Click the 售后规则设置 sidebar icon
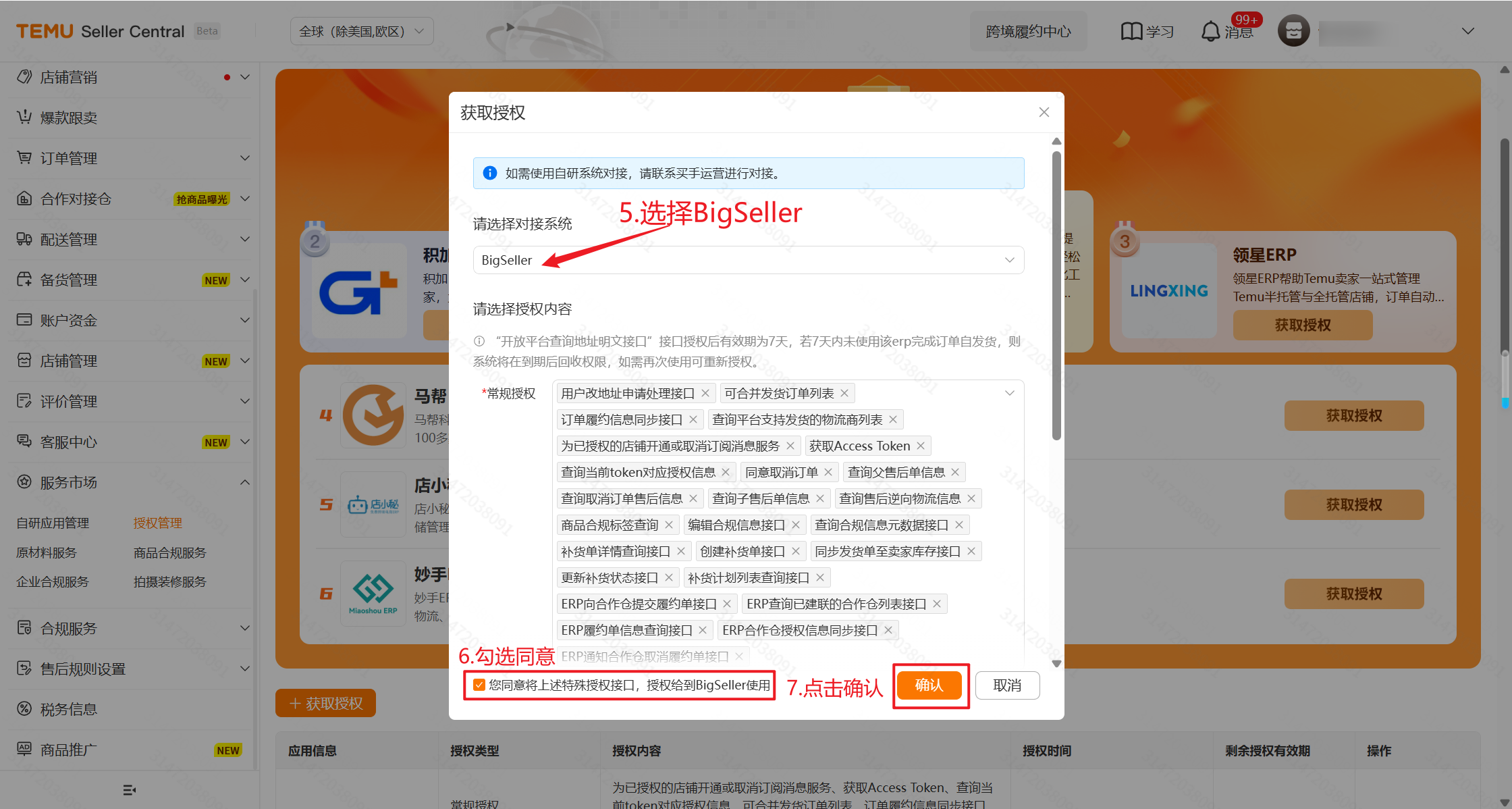The width and height of the screenshot is (1512, 809). tap(24, 669)
